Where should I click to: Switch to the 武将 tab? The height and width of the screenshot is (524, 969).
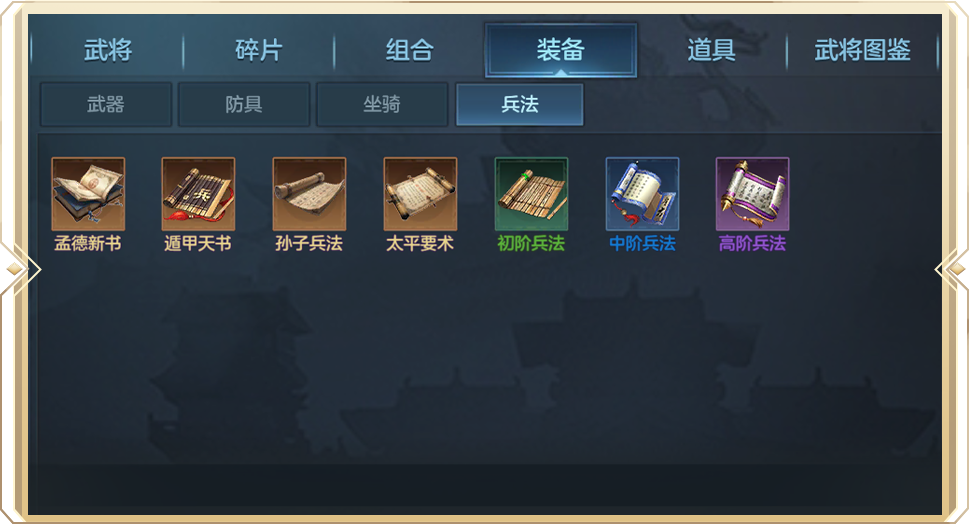point(108,50)
